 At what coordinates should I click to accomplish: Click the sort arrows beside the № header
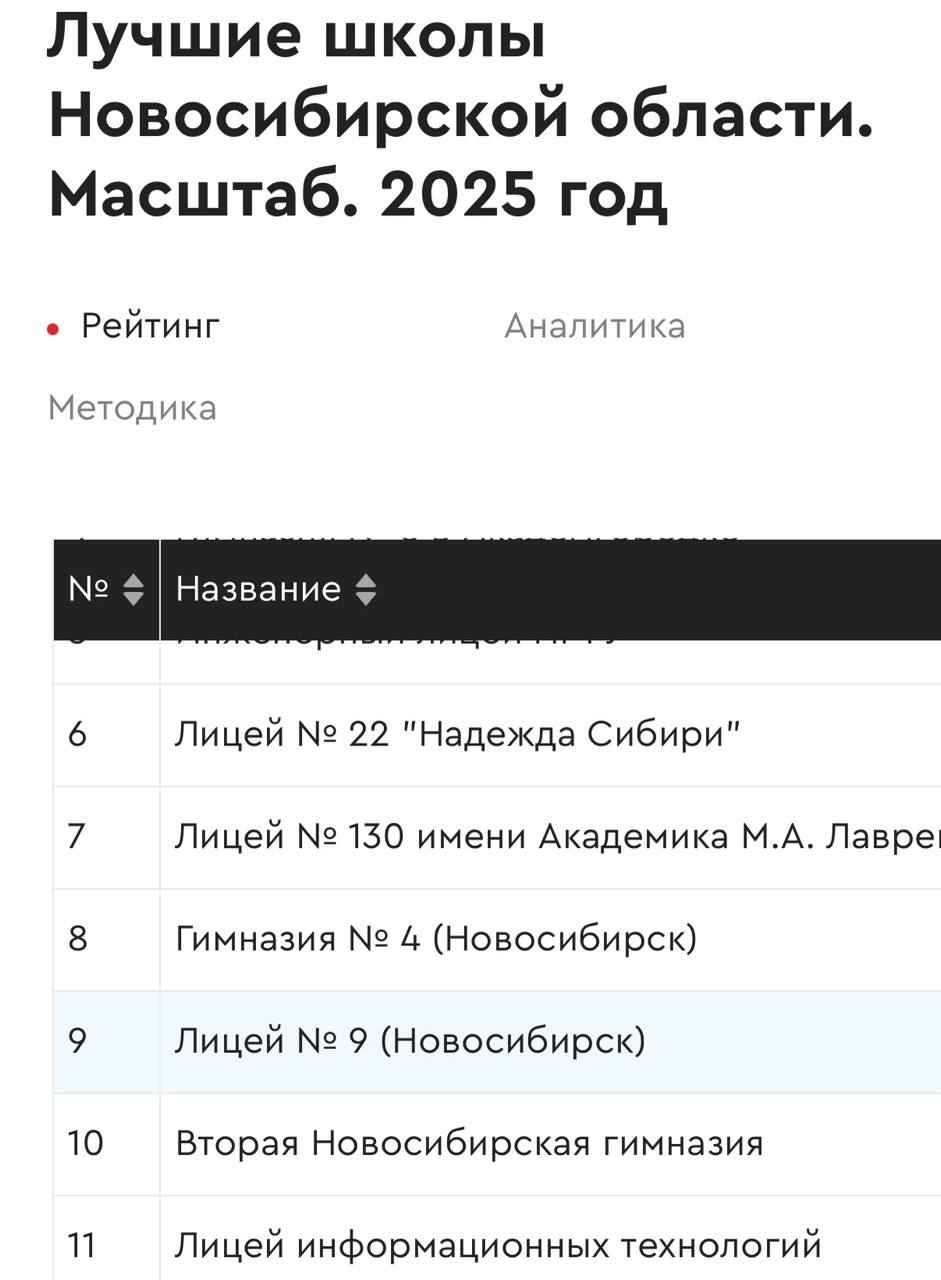[x=134, y=590]
